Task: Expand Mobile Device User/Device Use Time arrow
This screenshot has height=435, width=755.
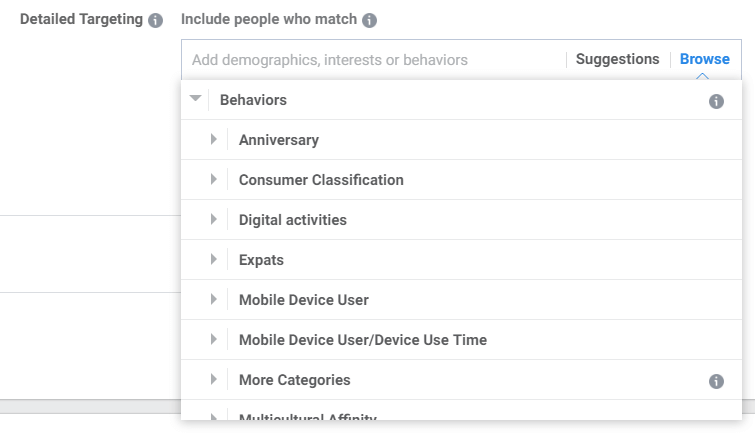Action: tap(214, 339)
